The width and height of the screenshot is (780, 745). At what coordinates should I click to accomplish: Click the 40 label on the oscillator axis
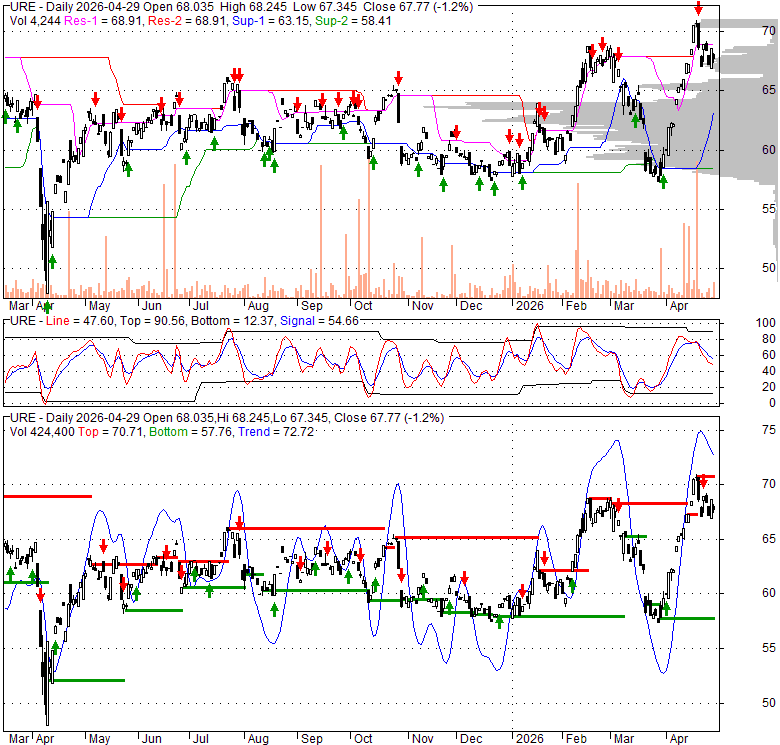[769, 371]
